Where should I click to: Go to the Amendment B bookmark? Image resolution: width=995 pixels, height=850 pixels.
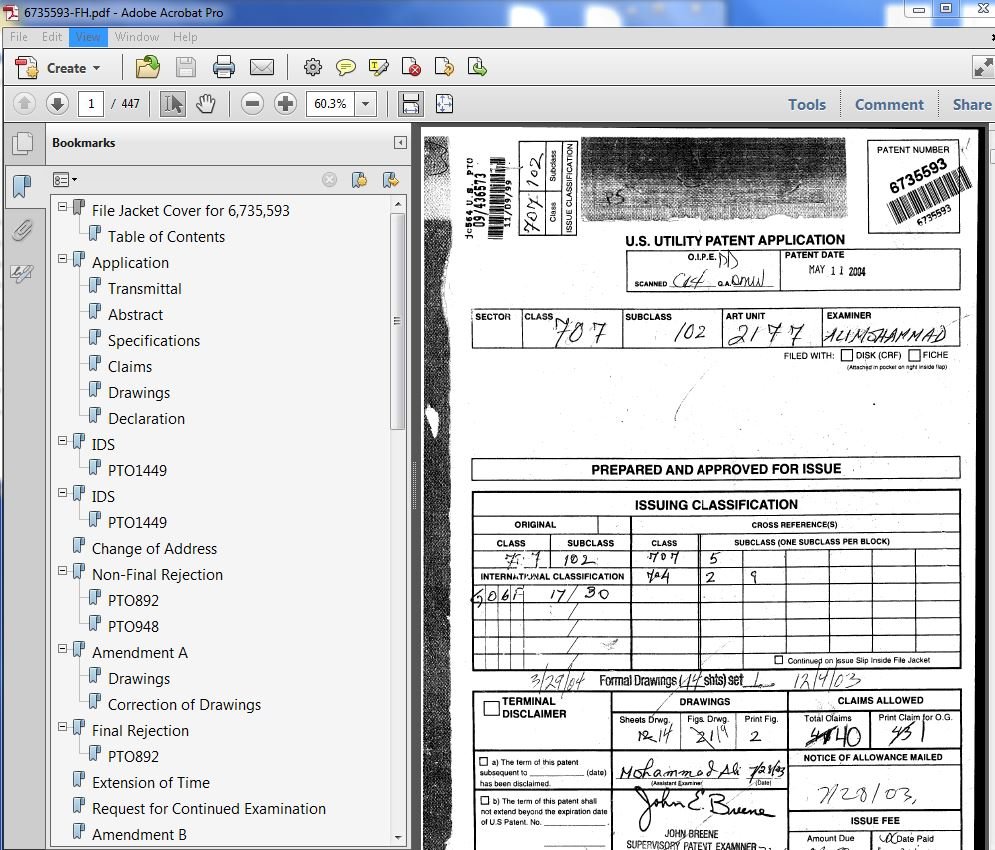[139, 835]
